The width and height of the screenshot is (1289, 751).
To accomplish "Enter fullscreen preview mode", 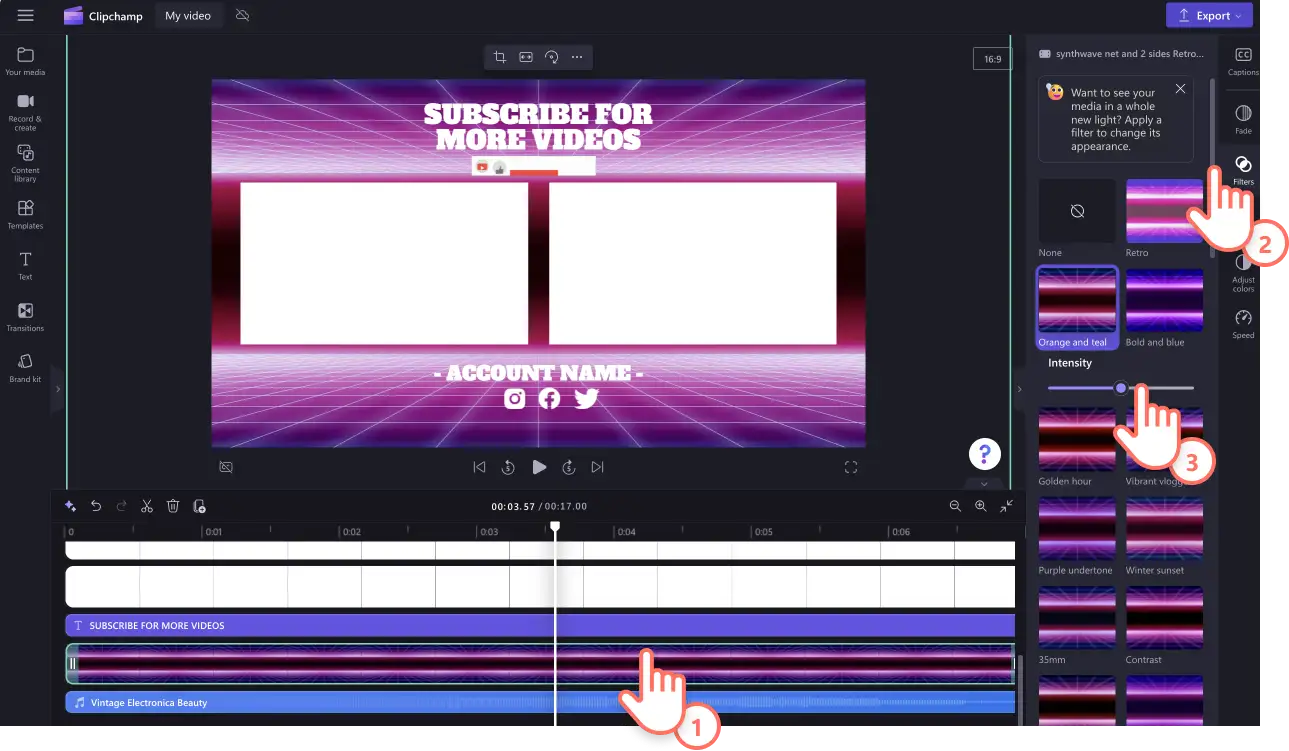I will pyautogui.click(x=851, y=467).
